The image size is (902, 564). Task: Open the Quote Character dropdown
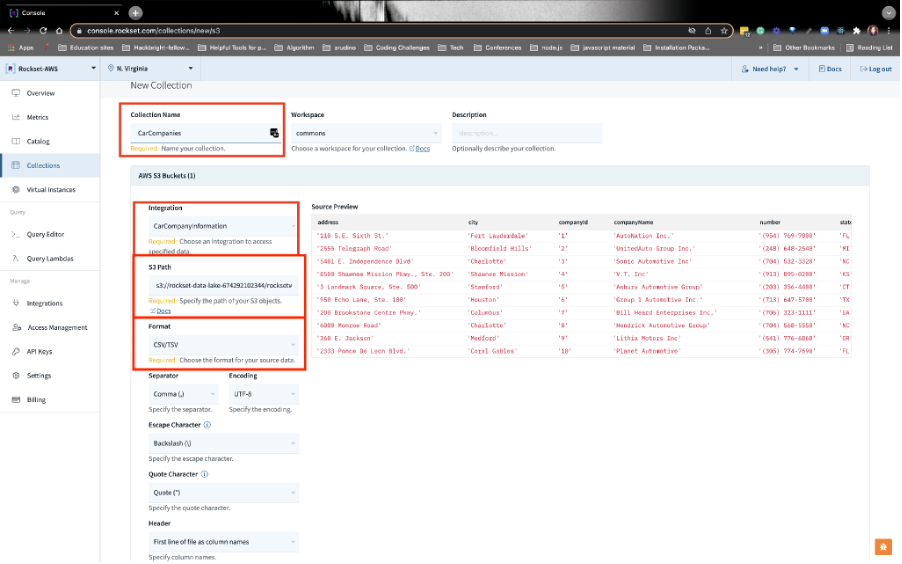click(223, 493)
